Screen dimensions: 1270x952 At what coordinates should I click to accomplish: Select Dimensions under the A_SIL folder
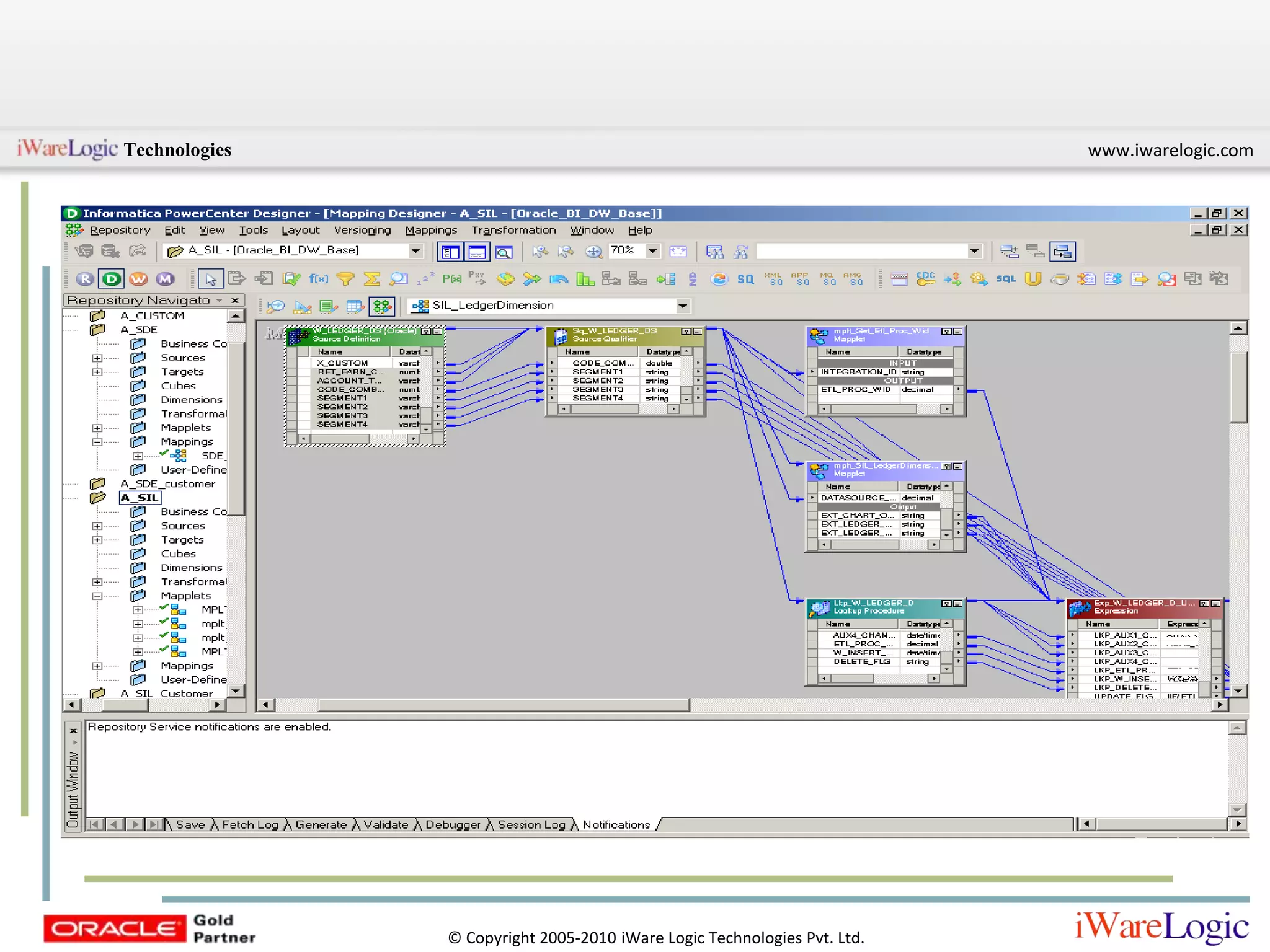point(192,568)
